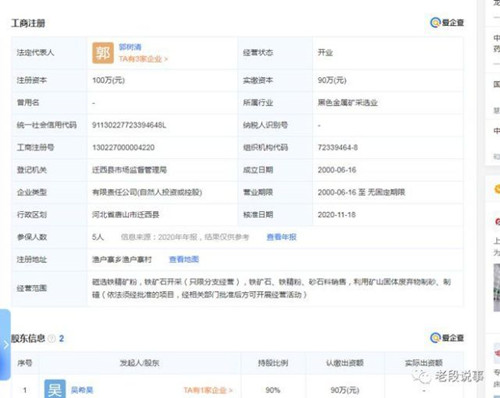Click the 爱企查 logo beside 工商注册
Image resolution: width=500 pixels, height=398 pixels.
447,22
